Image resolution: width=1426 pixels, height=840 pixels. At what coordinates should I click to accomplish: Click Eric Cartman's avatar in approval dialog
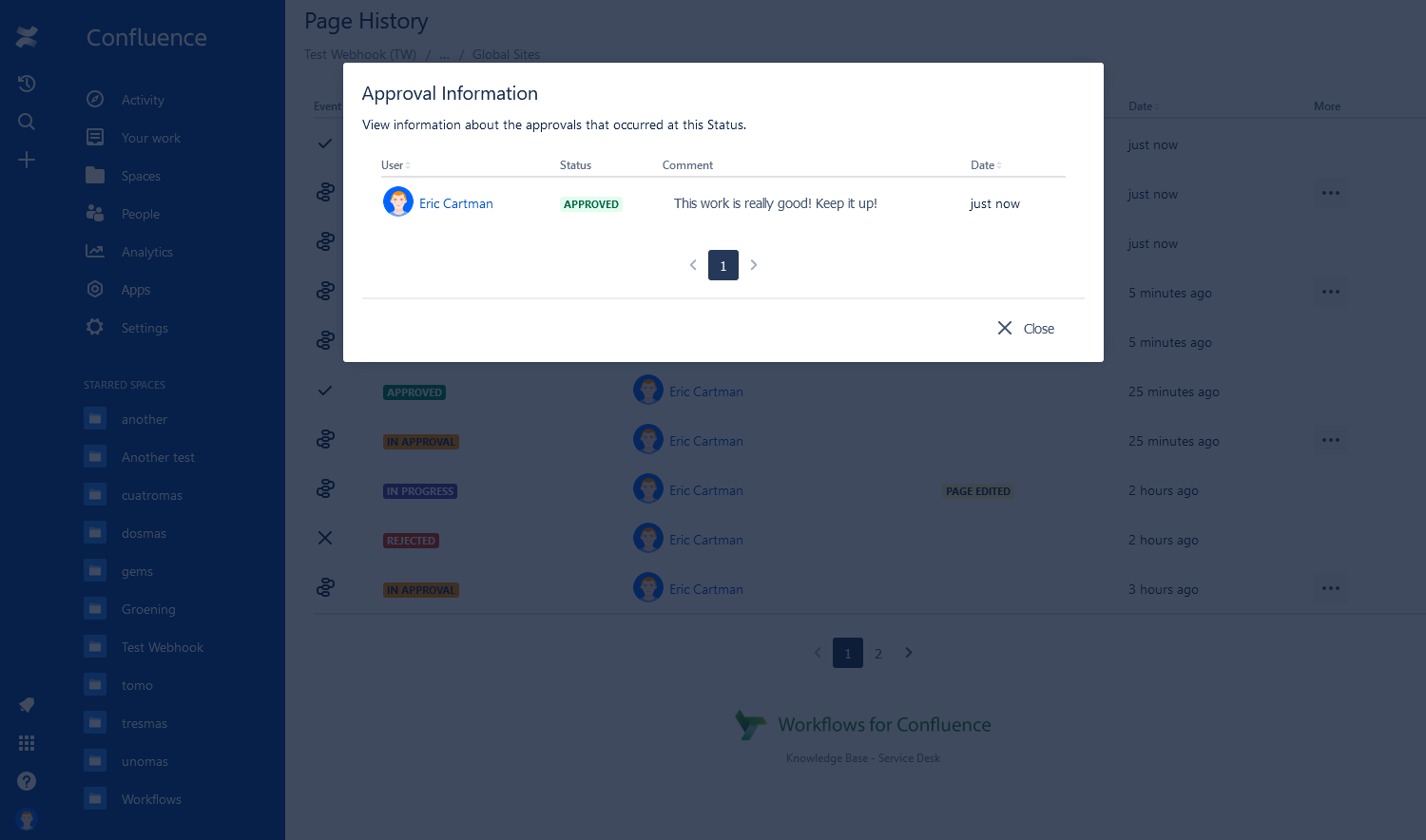tap(397, 202)
